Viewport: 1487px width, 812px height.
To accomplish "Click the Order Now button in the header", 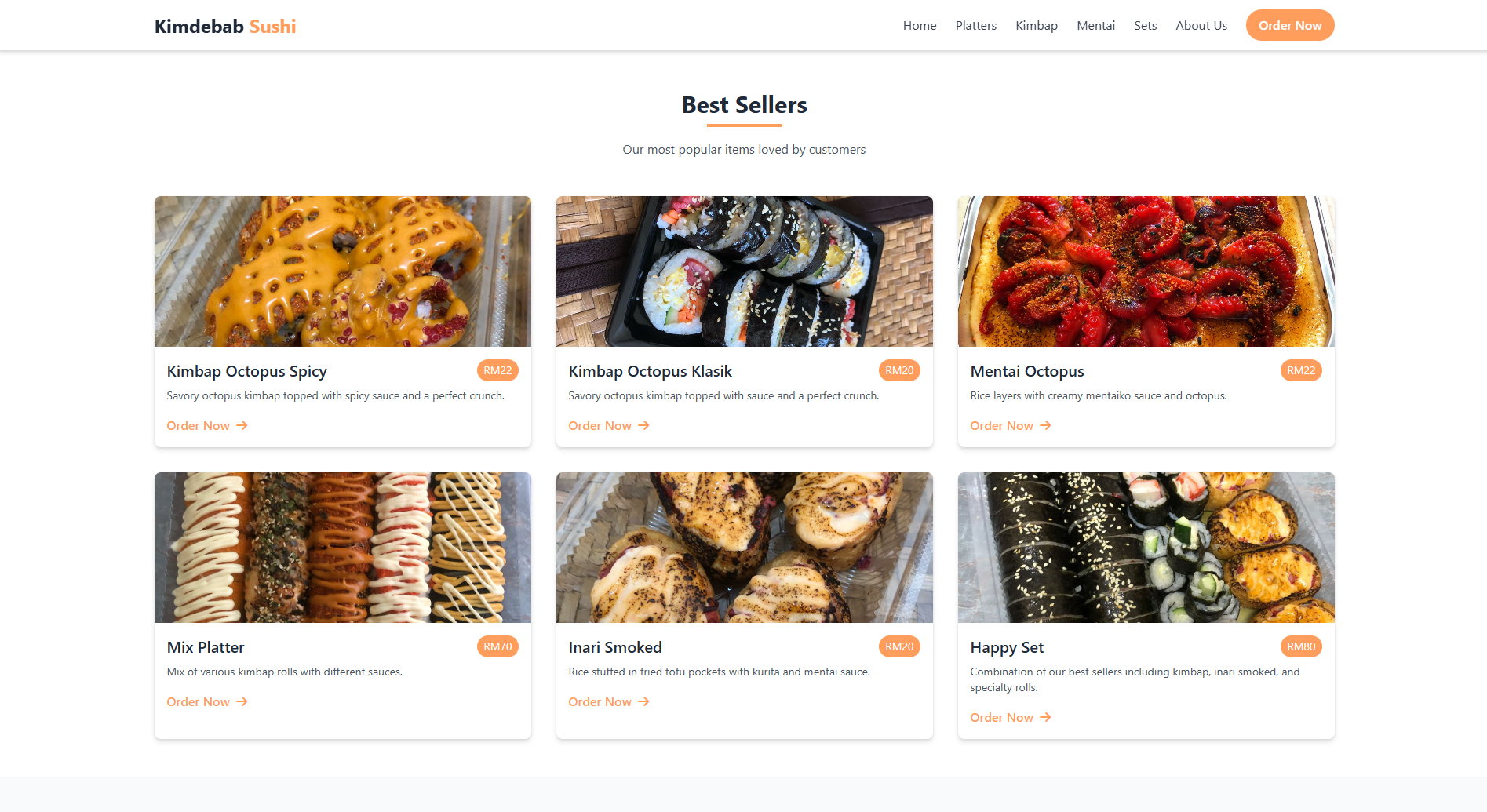I will click(1289, 25).
